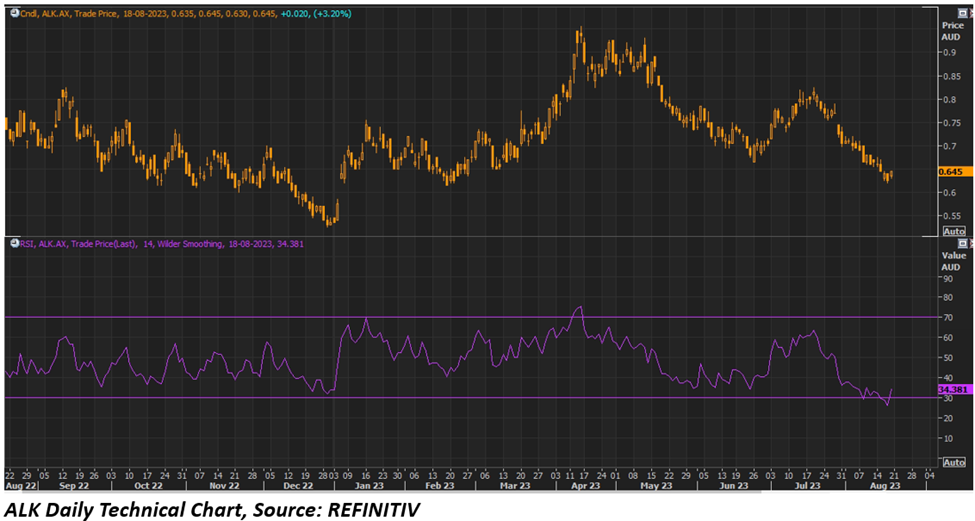Screen dimensions: 975x521
Task: Click the 60 label on RSI scale
Action: (x=949, y=338)
